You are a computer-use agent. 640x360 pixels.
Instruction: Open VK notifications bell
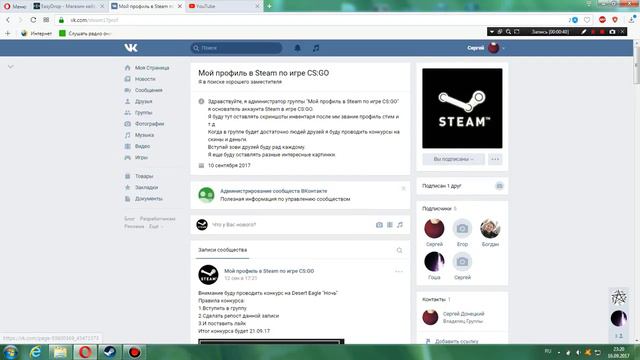298,48
